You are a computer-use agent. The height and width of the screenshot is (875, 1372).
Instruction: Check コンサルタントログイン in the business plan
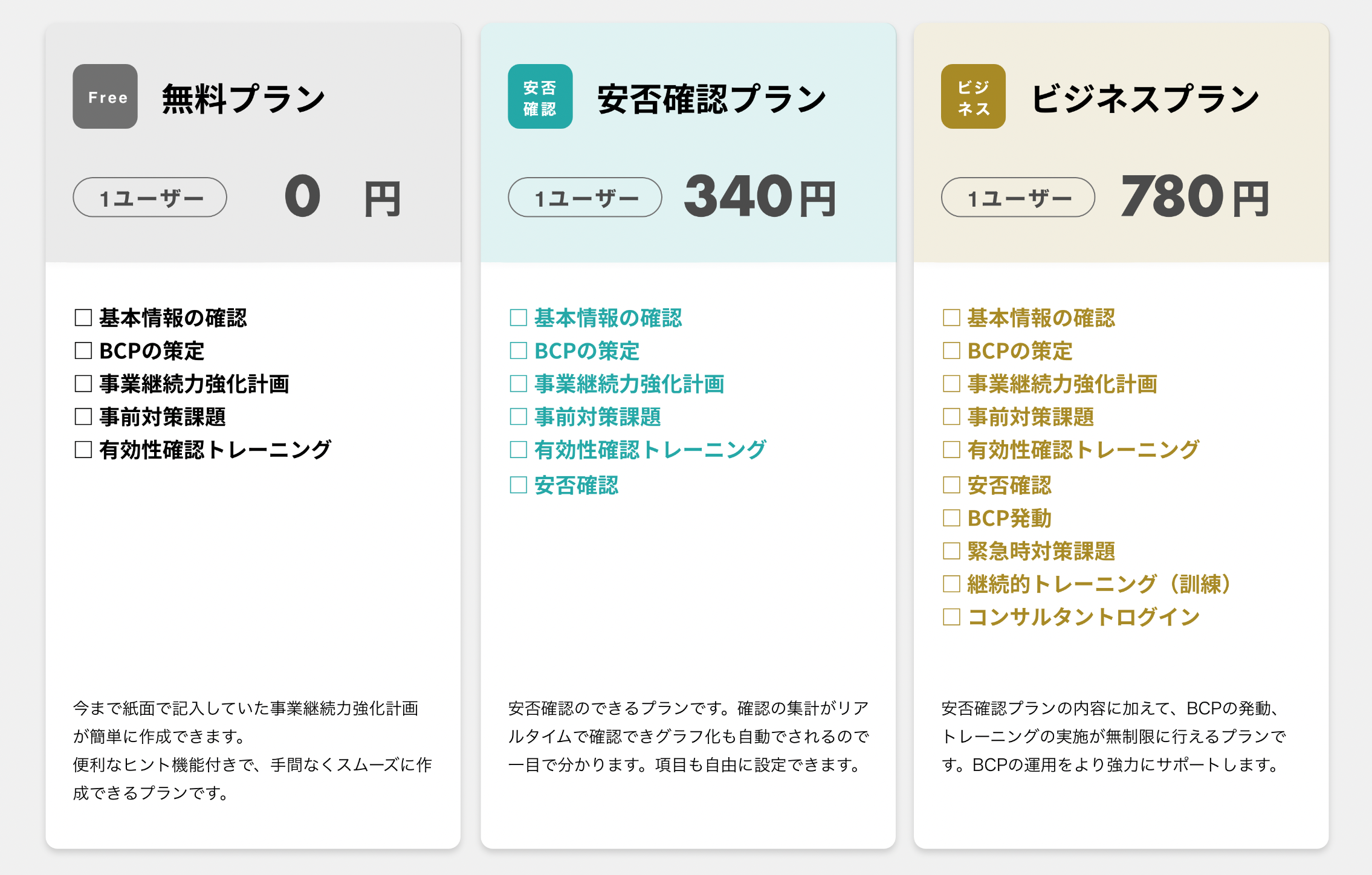click(x=951, y=617)
